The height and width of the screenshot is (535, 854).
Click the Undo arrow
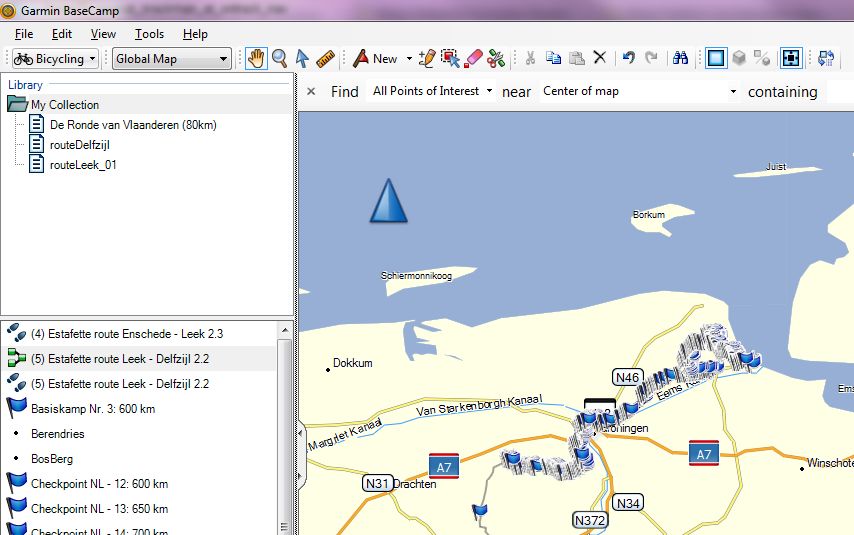point(629,57)
